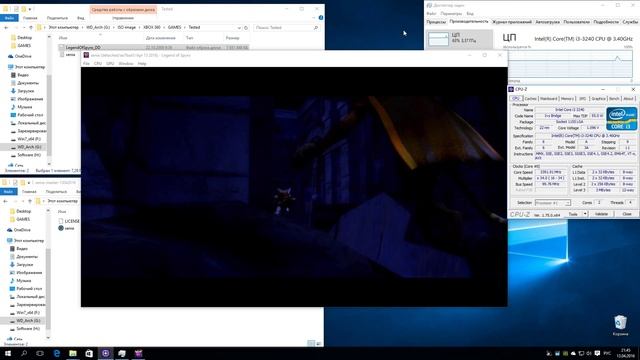The height and width of the screenshot is (360, 640).
Task: Sort by Размер column header
Action: click(232, 38)
